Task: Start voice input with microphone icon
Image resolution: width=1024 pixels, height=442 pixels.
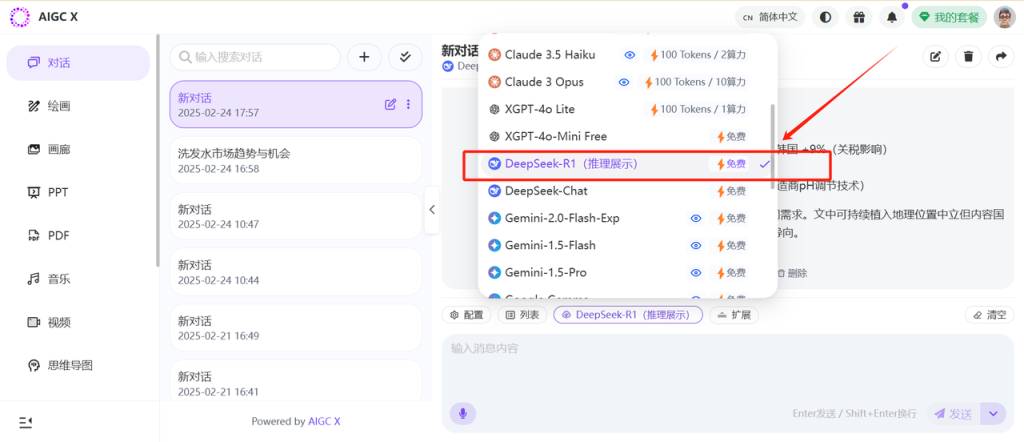Action: pos(462,413)
